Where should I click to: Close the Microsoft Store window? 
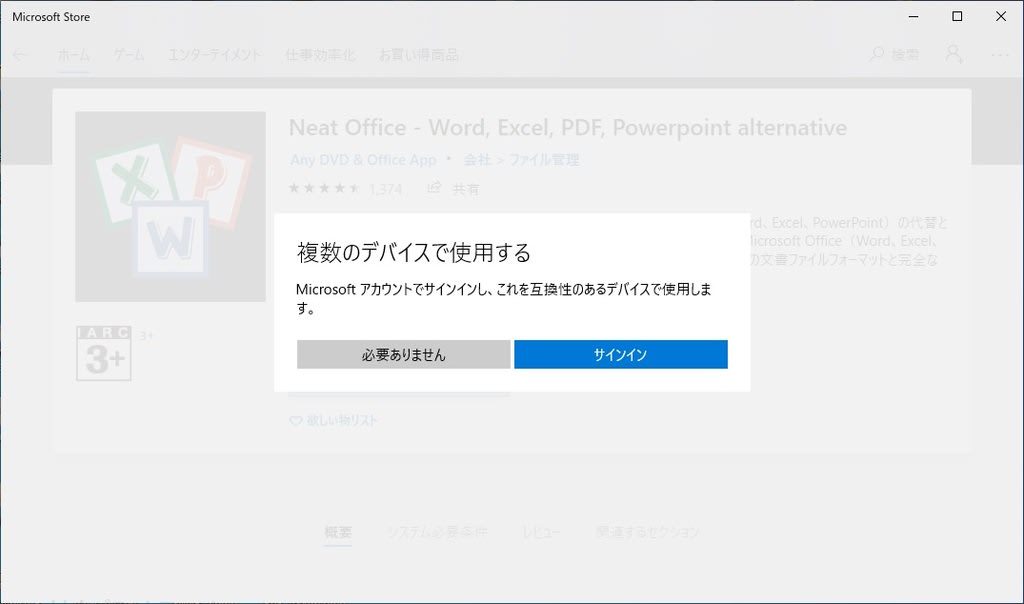[1001, 16]
